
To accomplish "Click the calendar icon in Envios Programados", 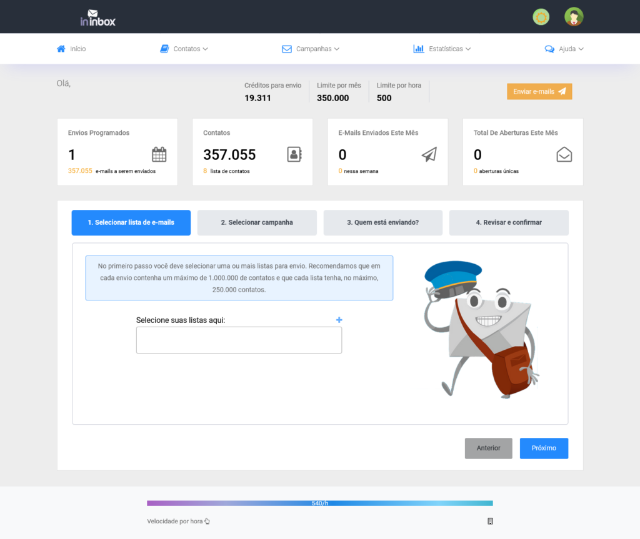I will [159, 154].
